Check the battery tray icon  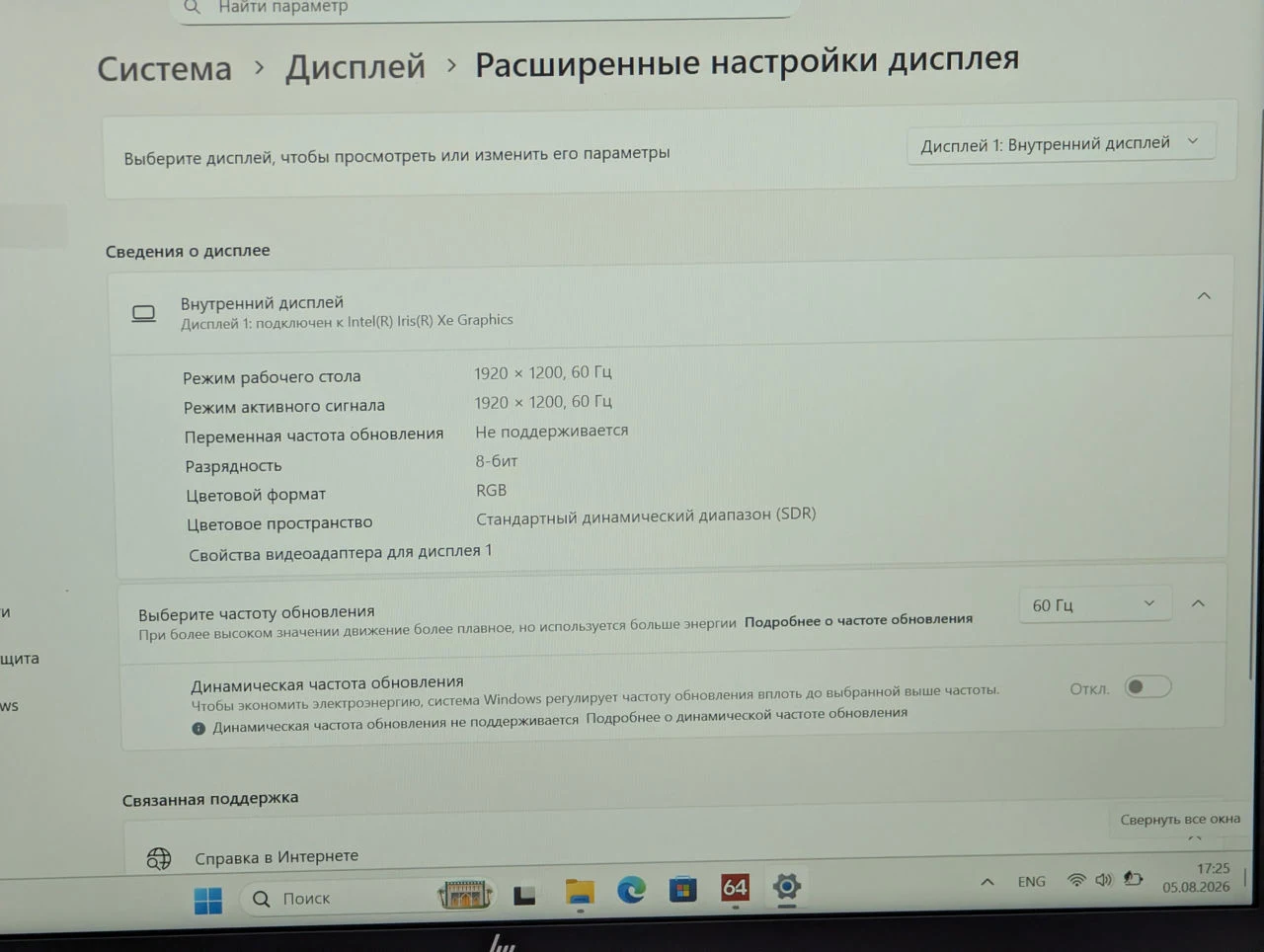point(1134,878)
